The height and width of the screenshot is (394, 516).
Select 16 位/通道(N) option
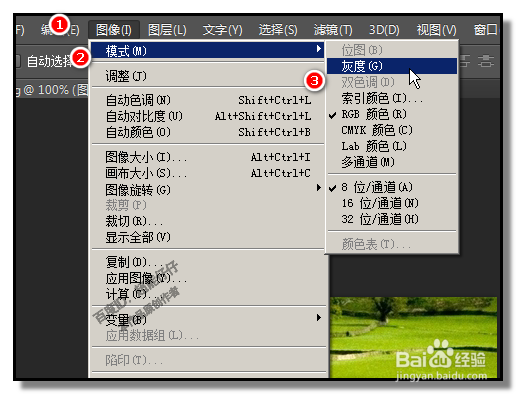pyautogui.click(x=392, y=203)
